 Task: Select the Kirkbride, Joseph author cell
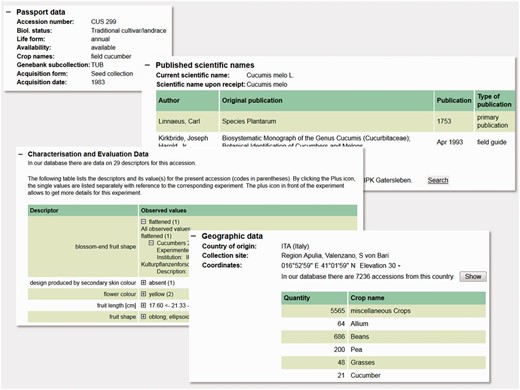pos(183,141)
